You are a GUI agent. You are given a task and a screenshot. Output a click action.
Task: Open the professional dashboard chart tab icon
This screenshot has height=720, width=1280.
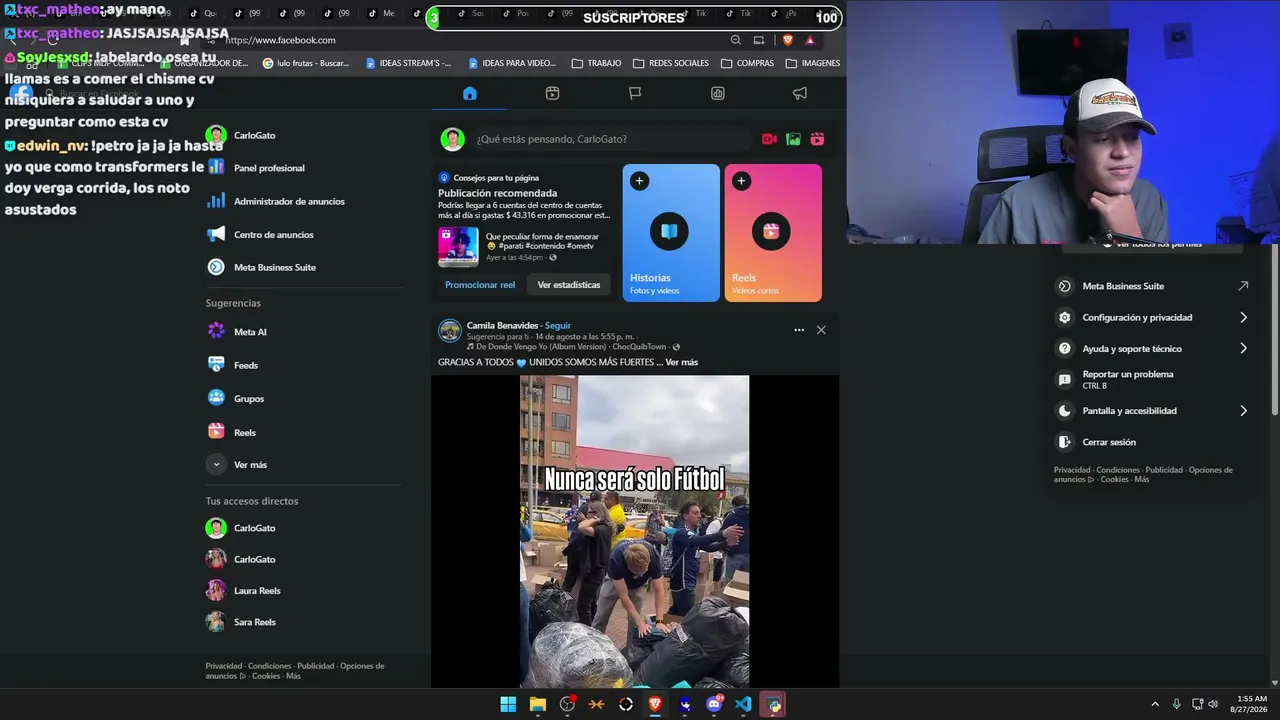point(717,93)
